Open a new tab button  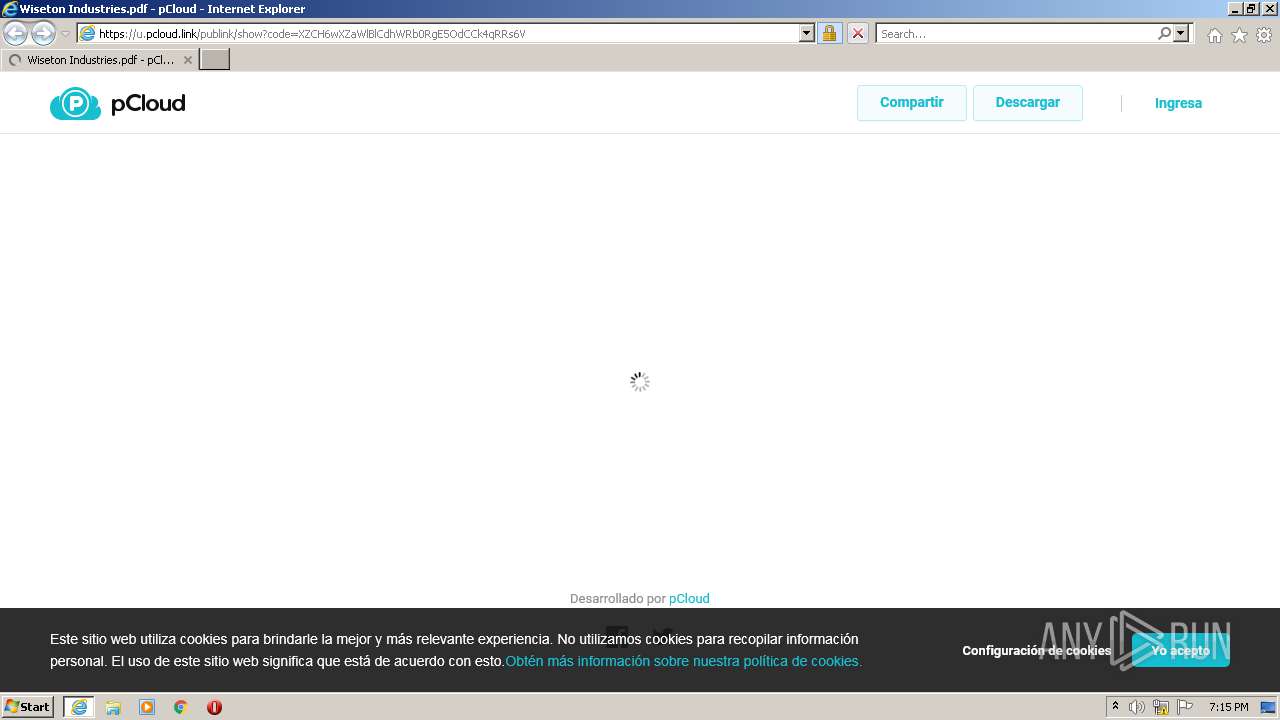tap(215, 60)
